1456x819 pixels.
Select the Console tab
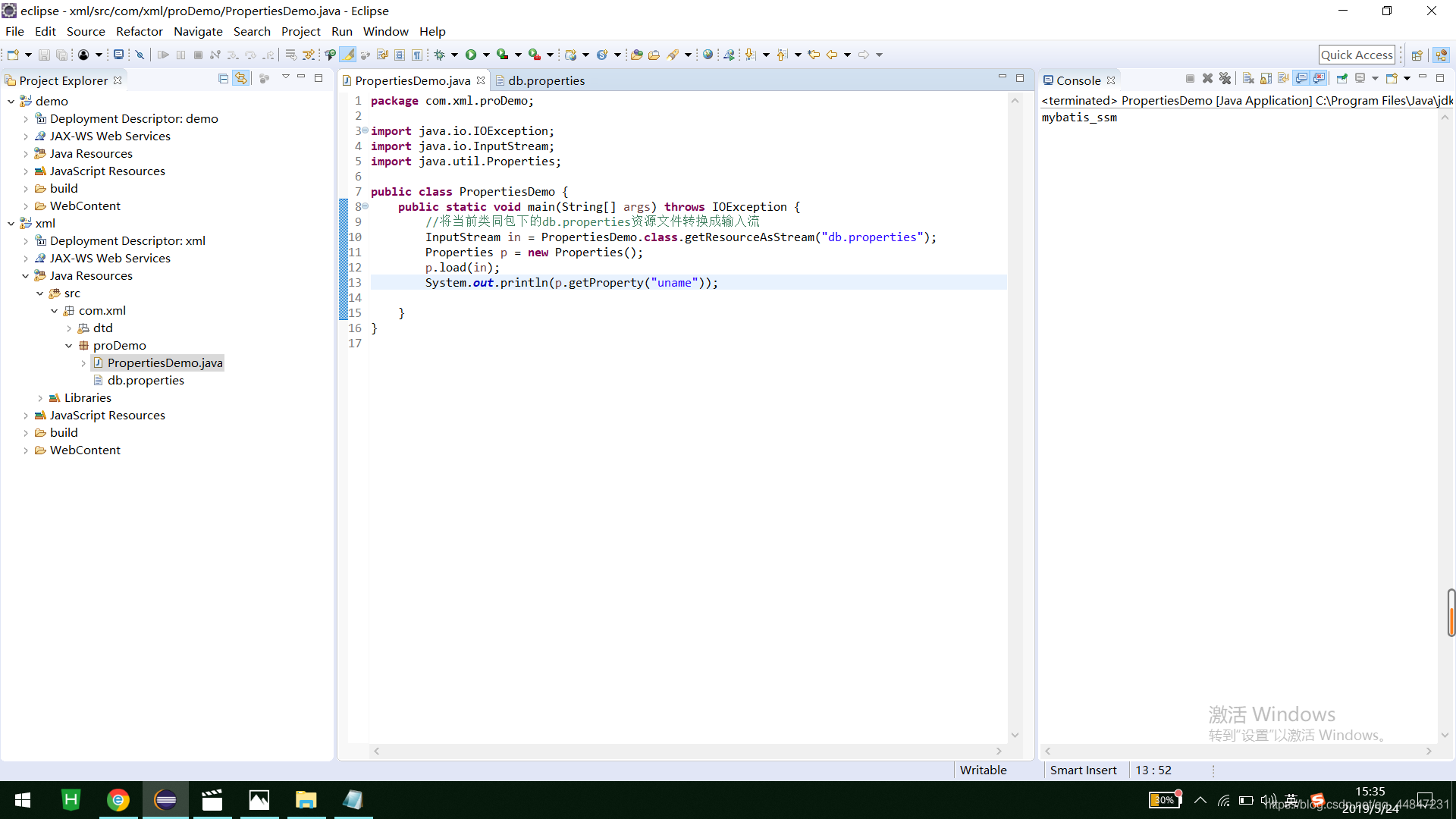click(1078, 80)
